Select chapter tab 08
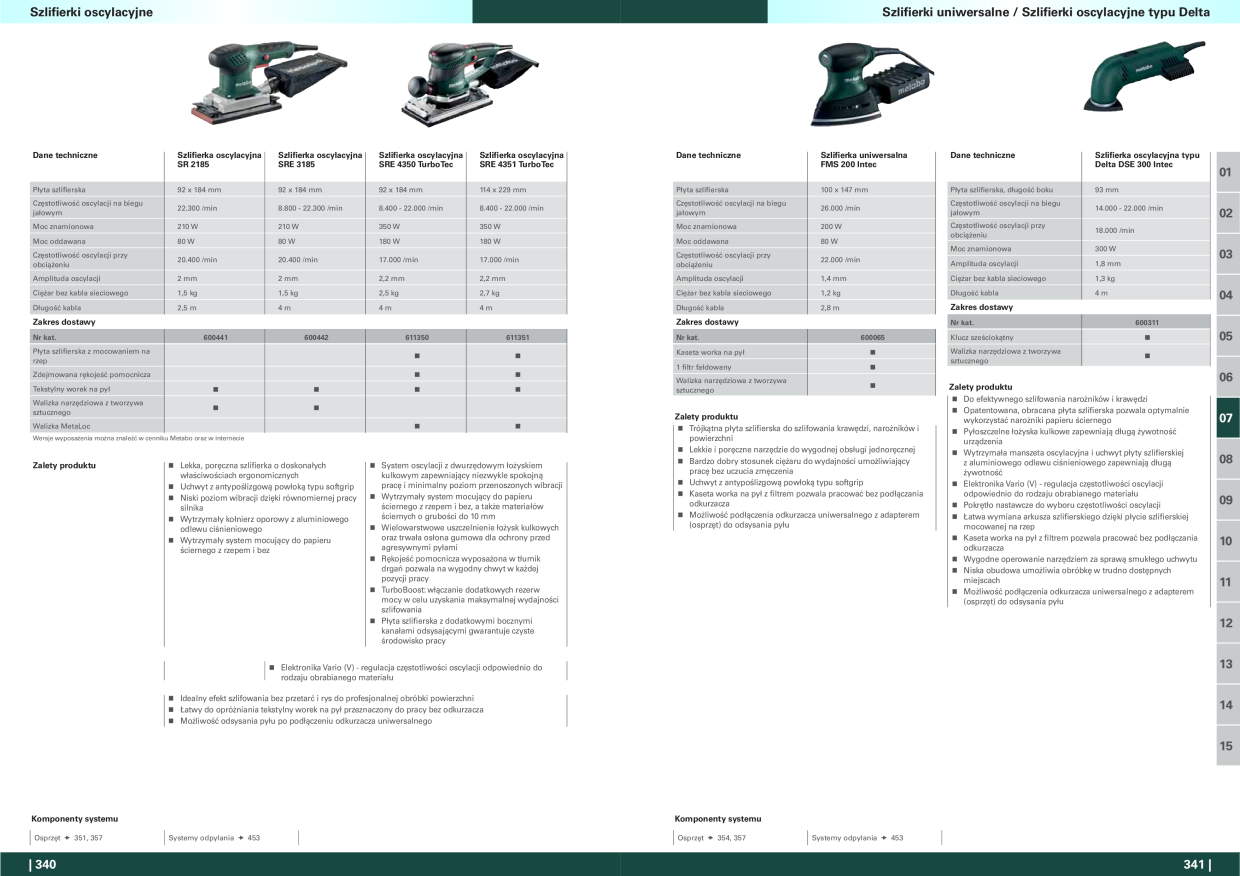Viewport: 1240px width, 876px height. click(x=1227, y=459)
